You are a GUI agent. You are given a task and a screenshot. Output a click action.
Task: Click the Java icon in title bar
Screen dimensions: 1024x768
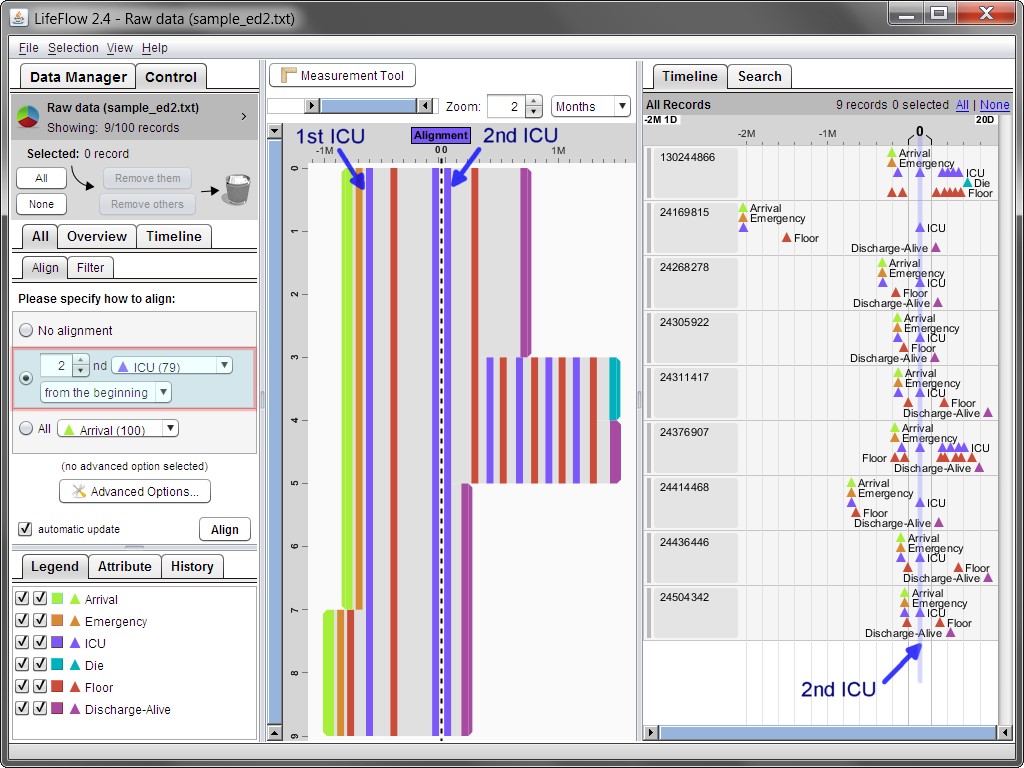point(17,17)
